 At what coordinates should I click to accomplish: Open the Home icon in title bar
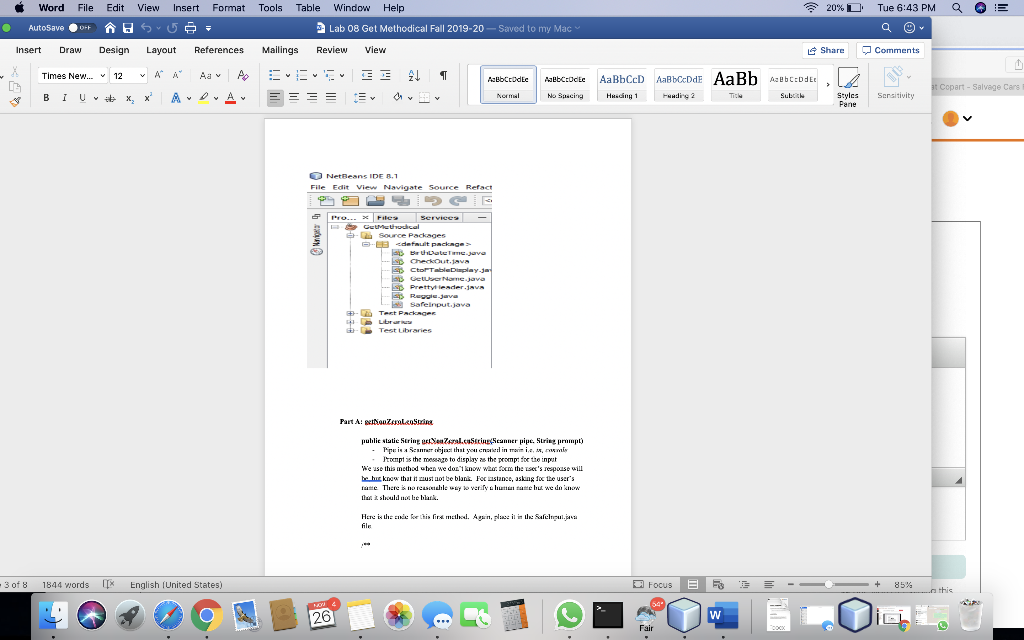(x=110, y=28)
